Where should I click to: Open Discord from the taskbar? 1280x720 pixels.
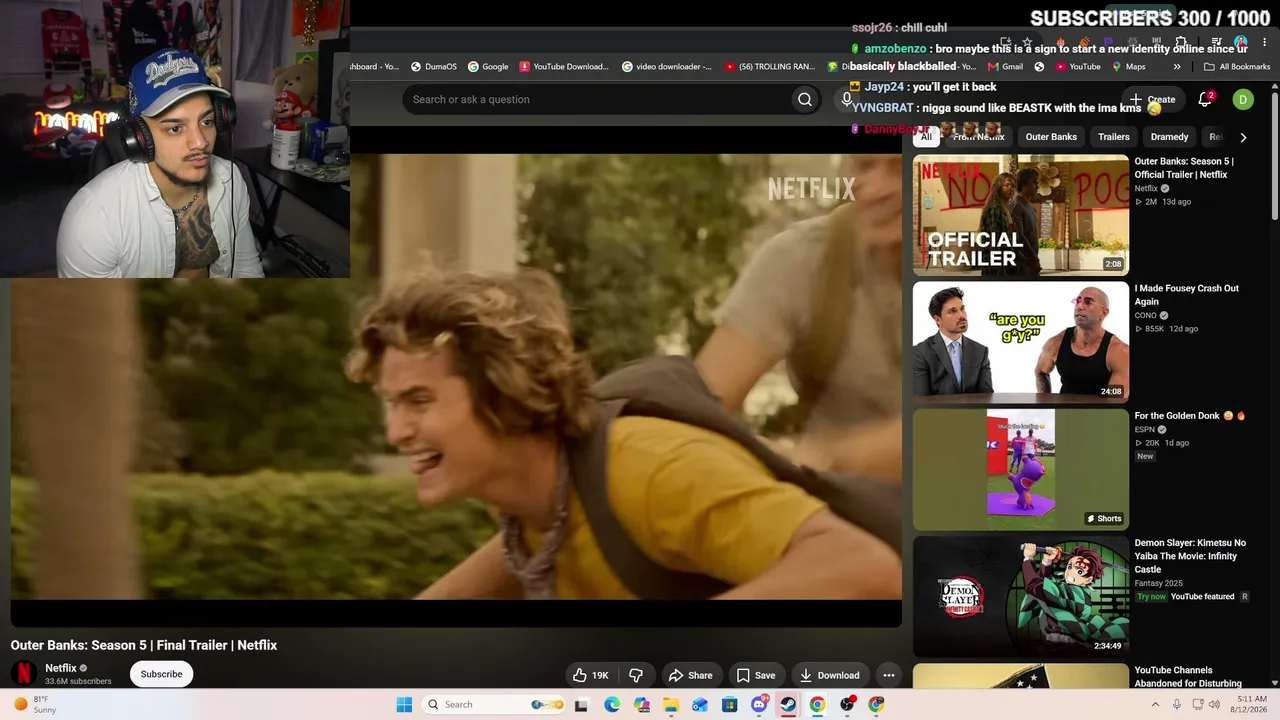pos(759,704)
